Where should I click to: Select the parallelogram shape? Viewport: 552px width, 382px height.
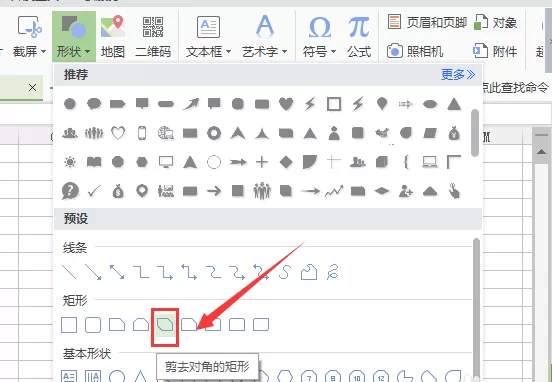click(x=430, y=133)
